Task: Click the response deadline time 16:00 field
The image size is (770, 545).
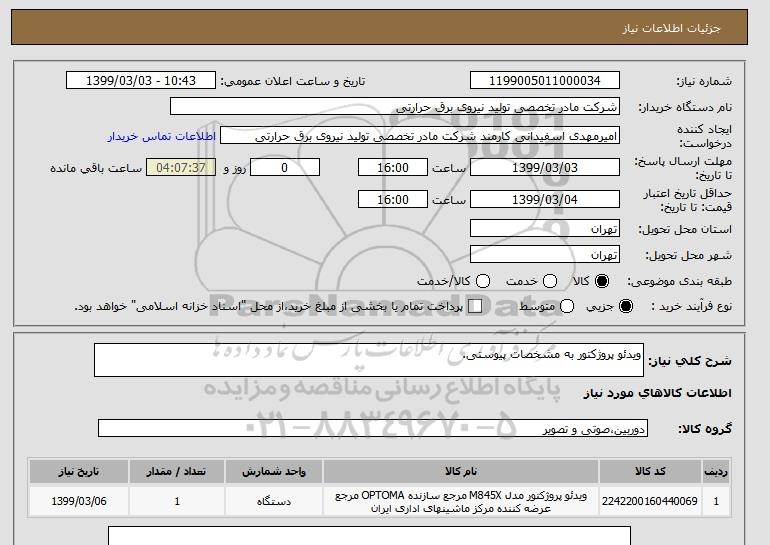Action: pos(393,167)
